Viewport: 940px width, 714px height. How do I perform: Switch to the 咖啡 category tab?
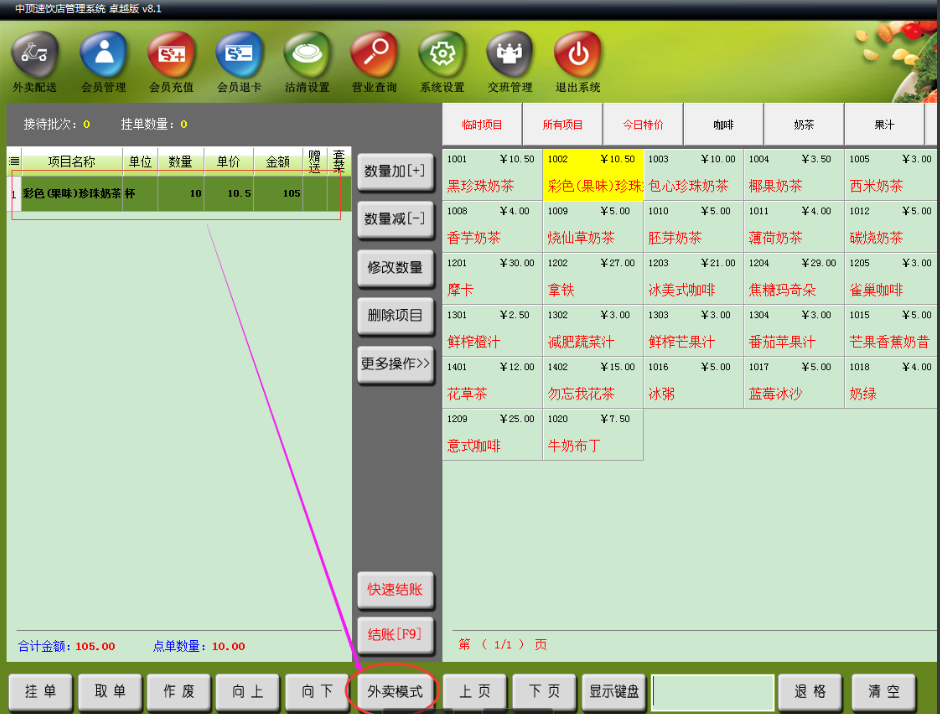point(723,125)
